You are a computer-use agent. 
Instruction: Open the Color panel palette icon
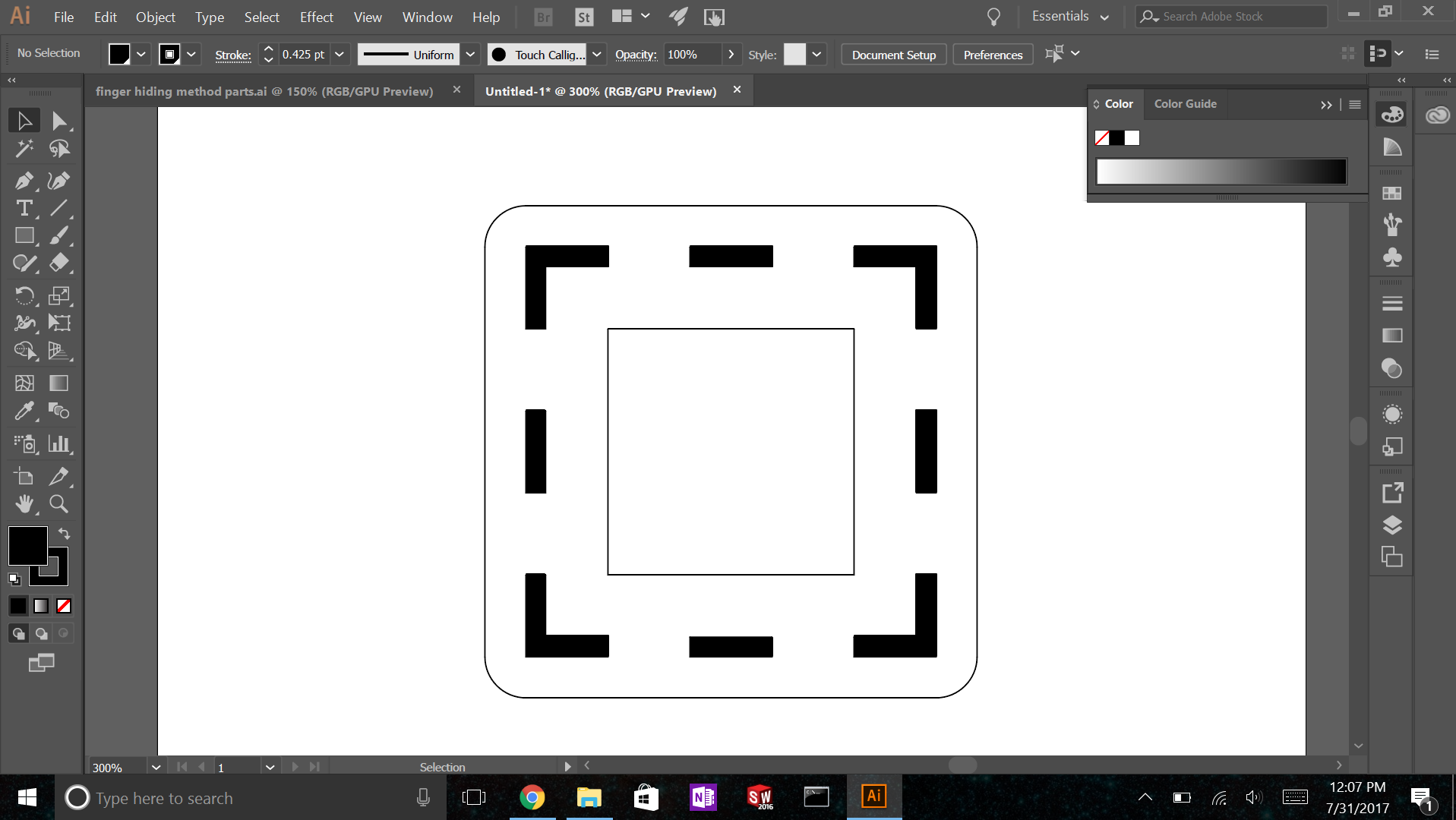pos(1391,115)
